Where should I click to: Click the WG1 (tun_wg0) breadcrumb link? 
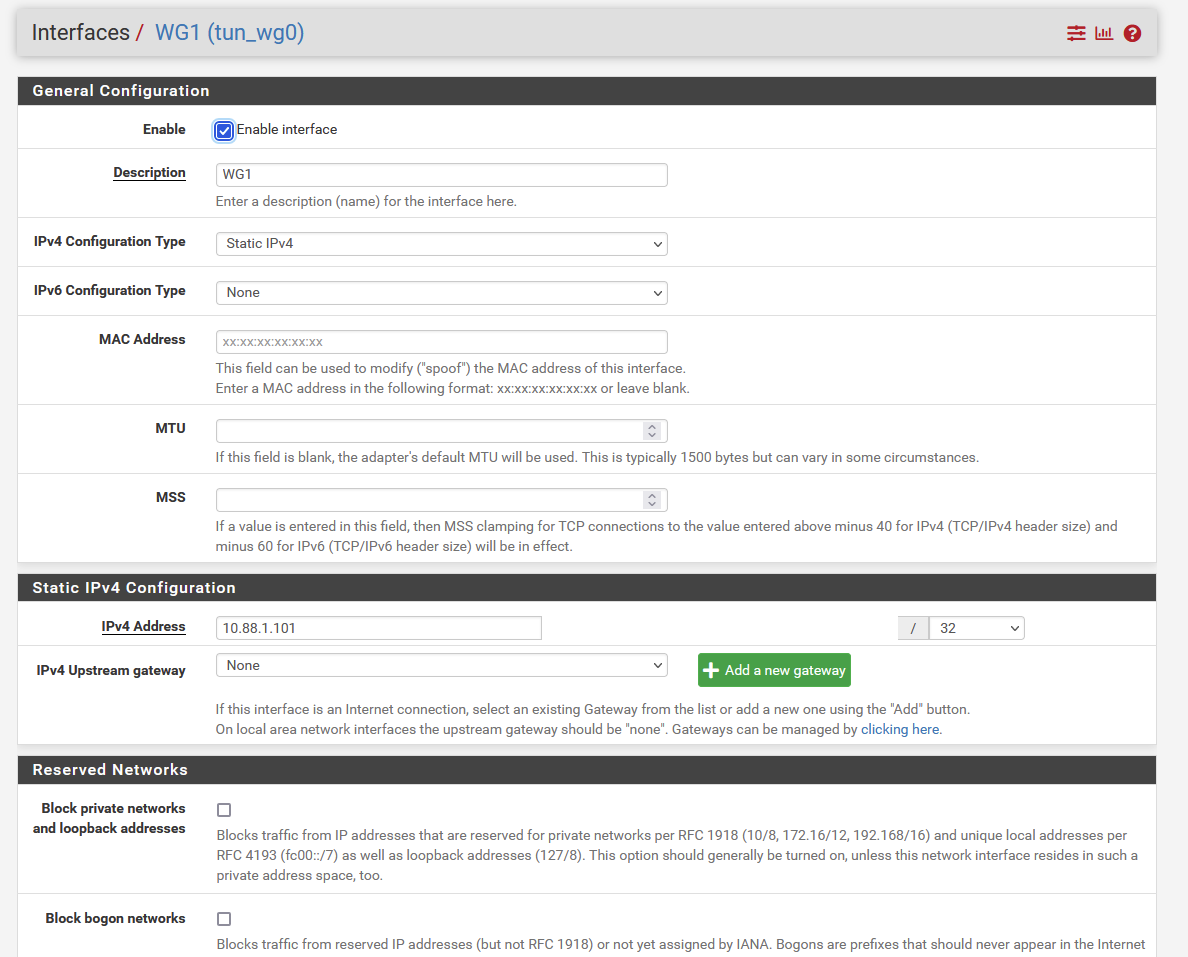coord(229,33)
